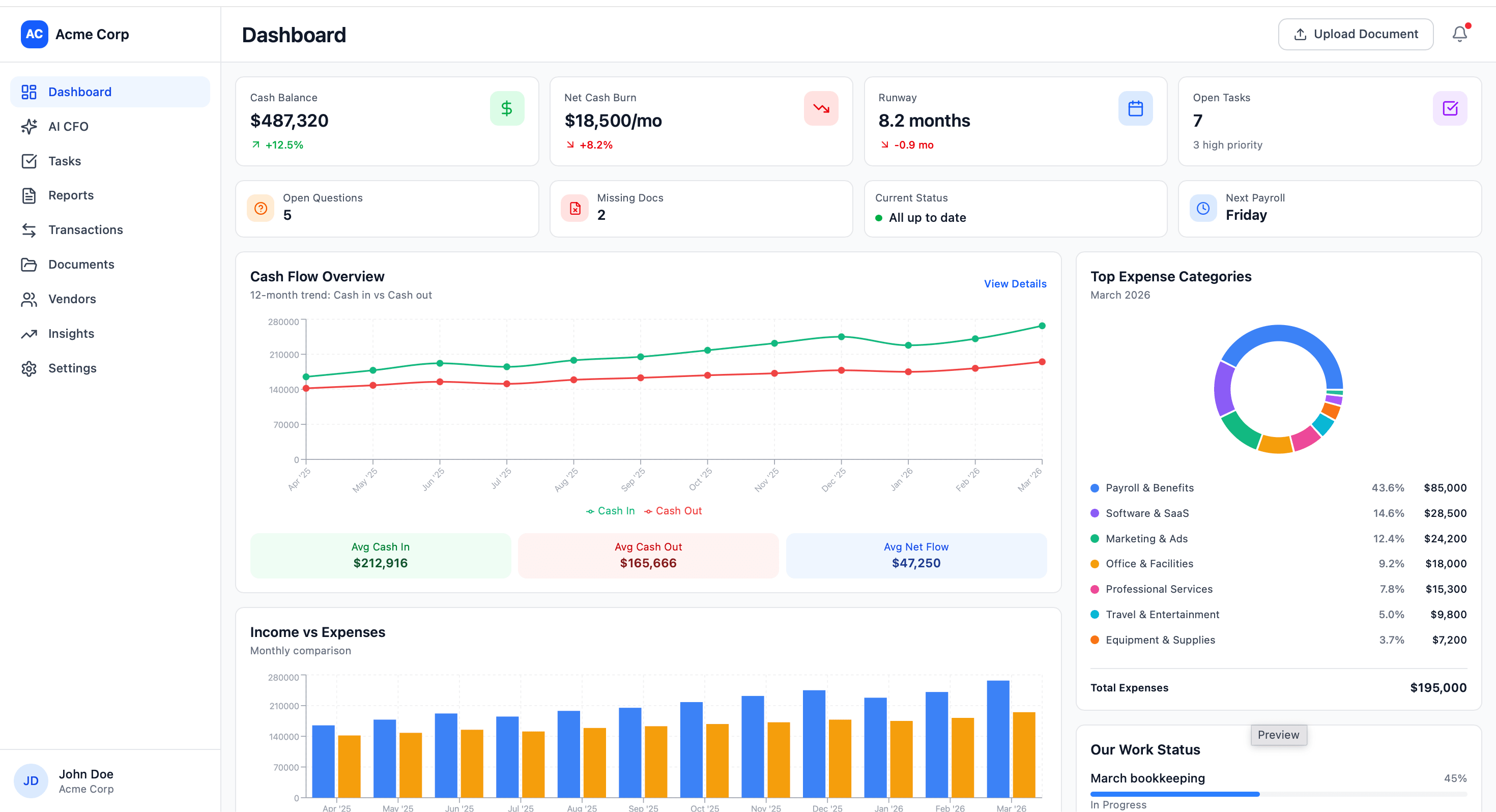
Task: Click the Net Cash Burn $18,500/mo value
Action: pos(613,120)
